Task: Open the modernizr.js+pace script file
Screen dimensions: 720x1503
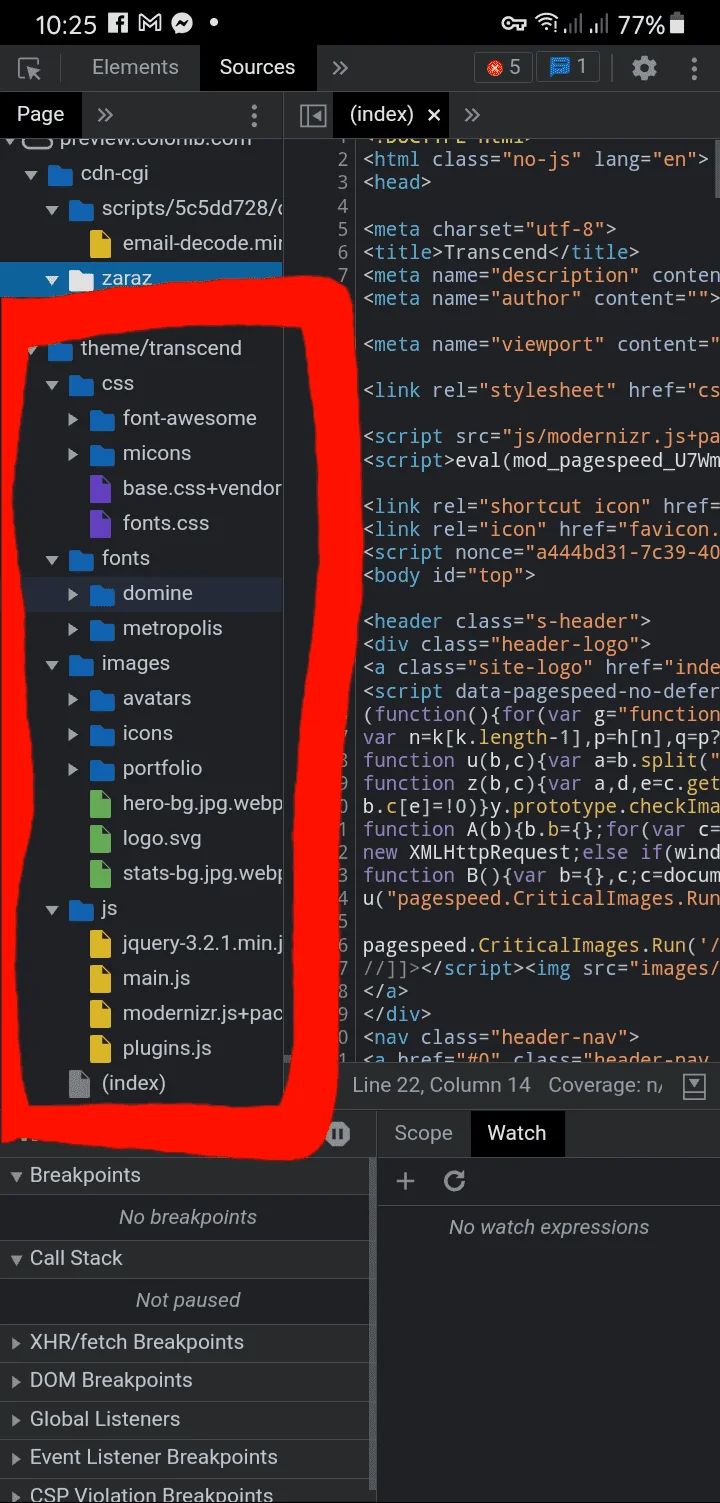Action: click(x=186, y=1014)
